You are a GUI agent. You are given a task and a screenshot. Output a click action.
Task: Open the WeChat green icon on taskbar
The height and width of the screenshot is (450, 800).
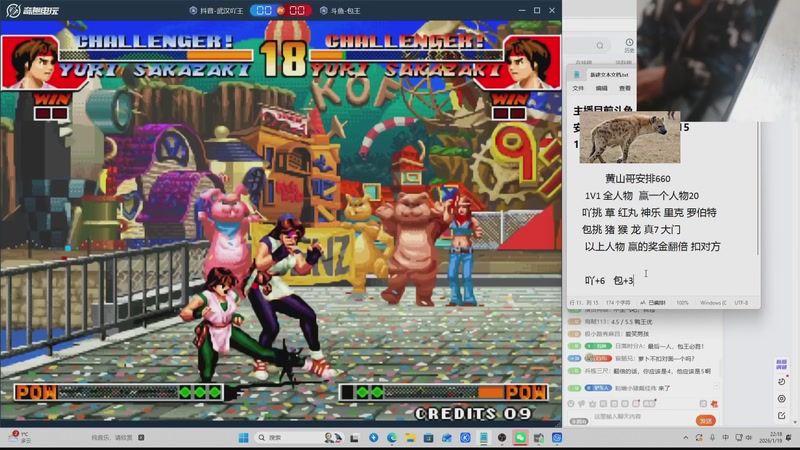click(x=520, y=438)
